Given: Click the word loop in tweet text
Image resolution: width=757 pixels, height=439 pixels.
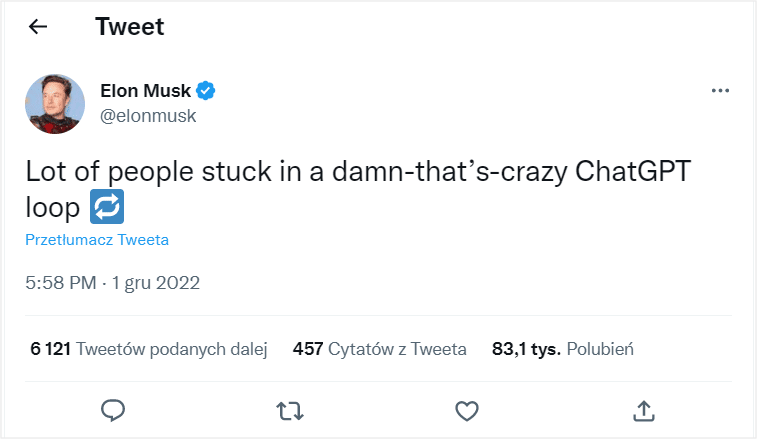Looking at the screenshot, I should 52,208.
